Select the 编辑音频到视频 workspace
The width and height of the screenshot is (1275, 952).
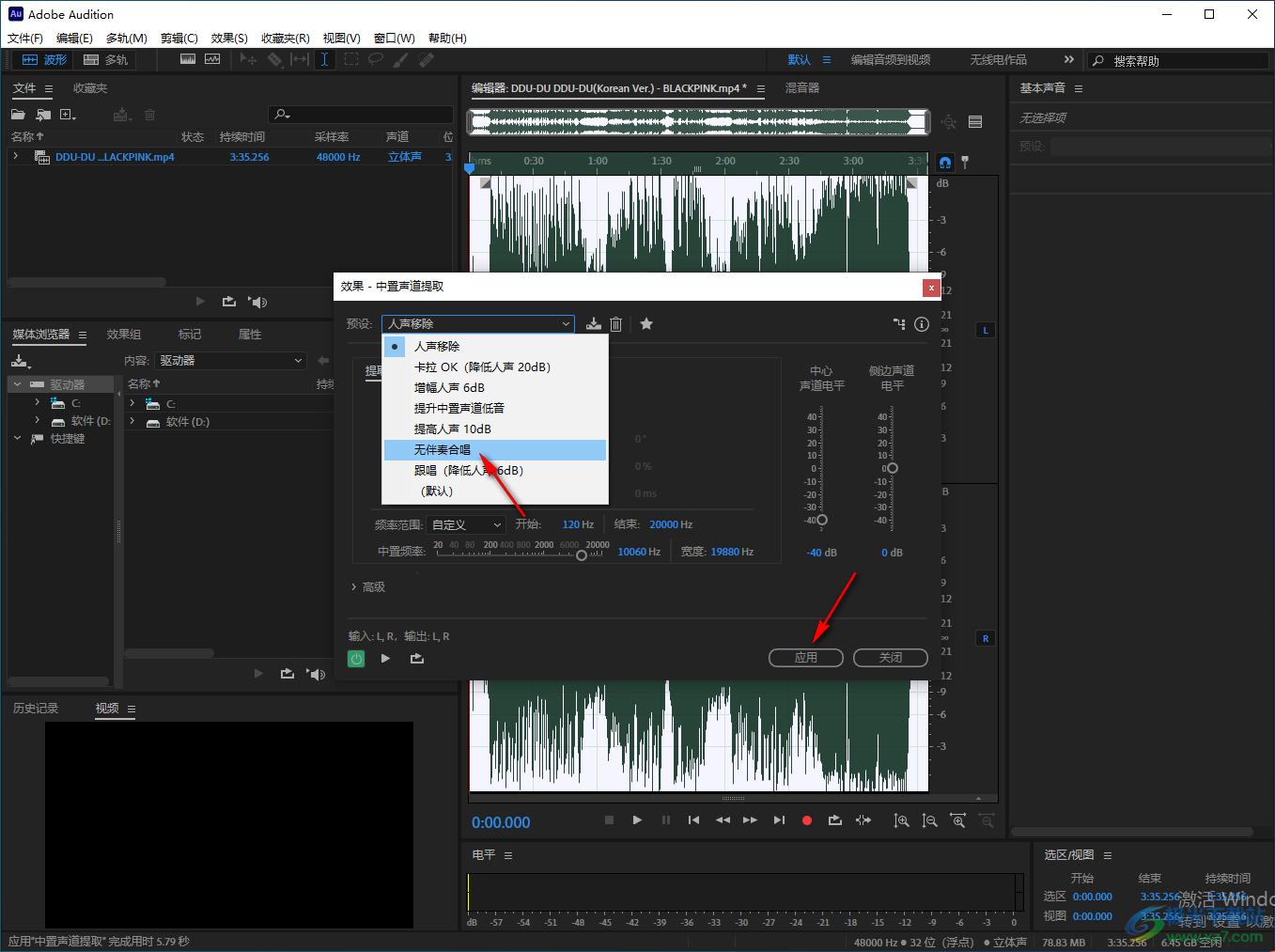pos(891,60)
